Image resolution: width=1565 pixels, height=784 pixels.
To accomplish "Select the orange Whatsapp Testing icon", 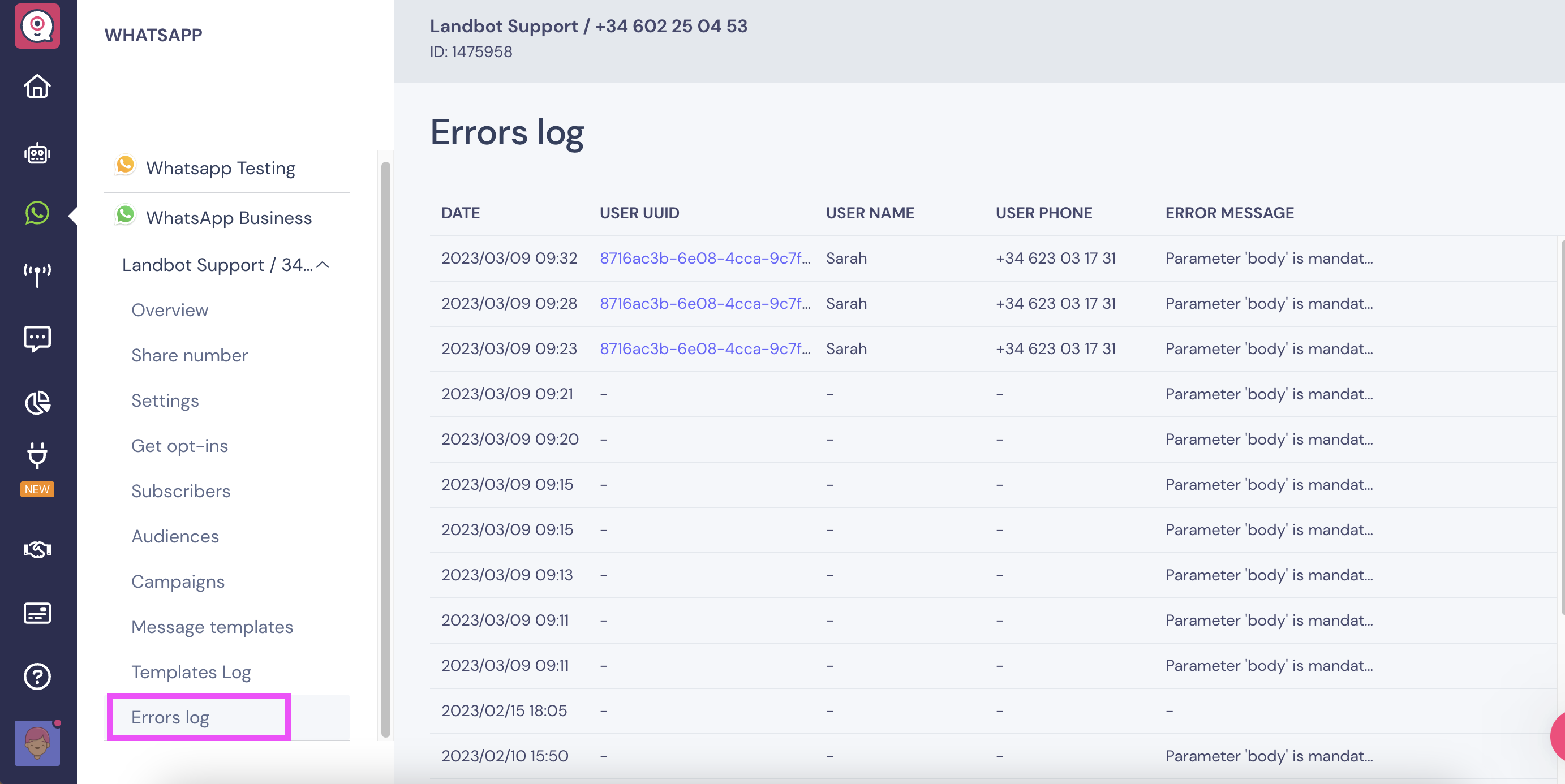I will coord(125,165).
